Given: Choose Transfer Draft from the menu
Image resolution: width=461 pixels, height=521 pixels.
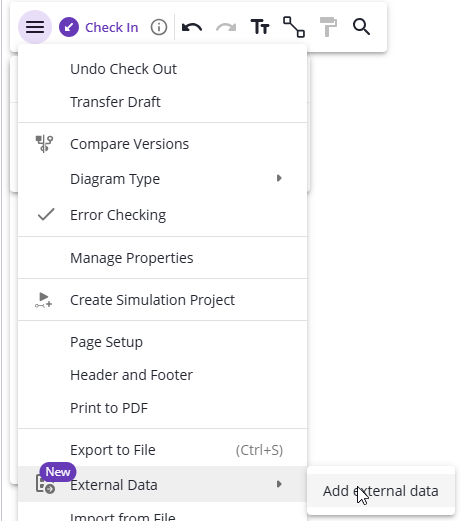Looking at the screenshot, I should [162, 102].
